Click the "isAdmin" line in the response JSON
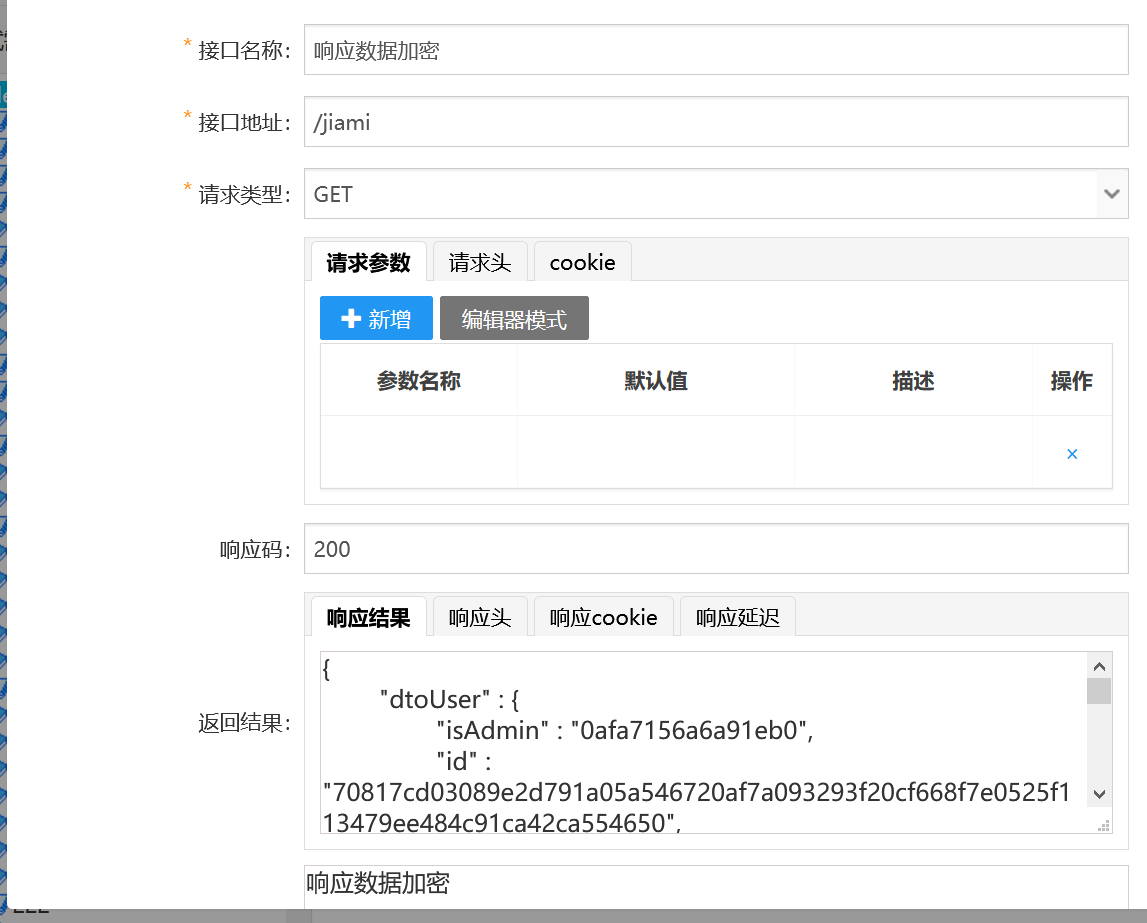Screen dimensions: 1147x923 (x=625, y=730)
